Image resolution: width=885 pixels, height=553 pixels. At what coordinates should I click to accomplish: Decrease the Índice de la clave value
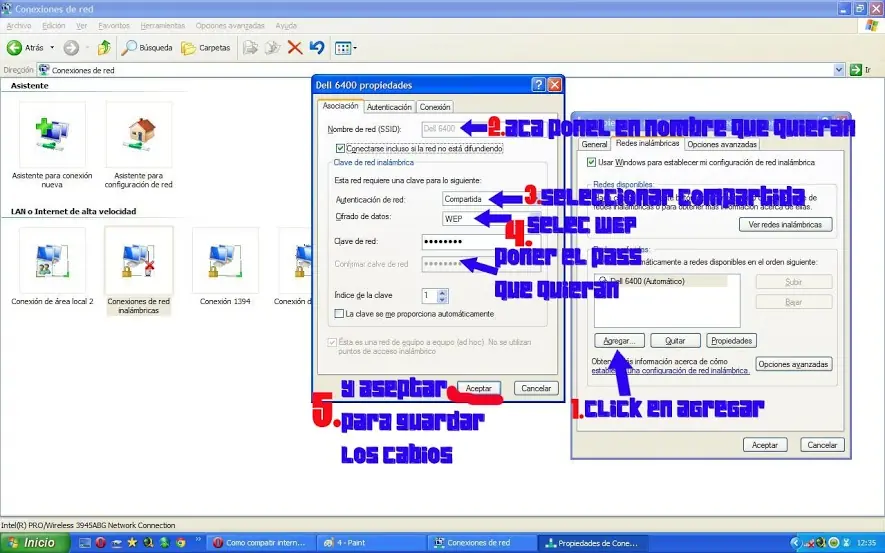[442, 299]
